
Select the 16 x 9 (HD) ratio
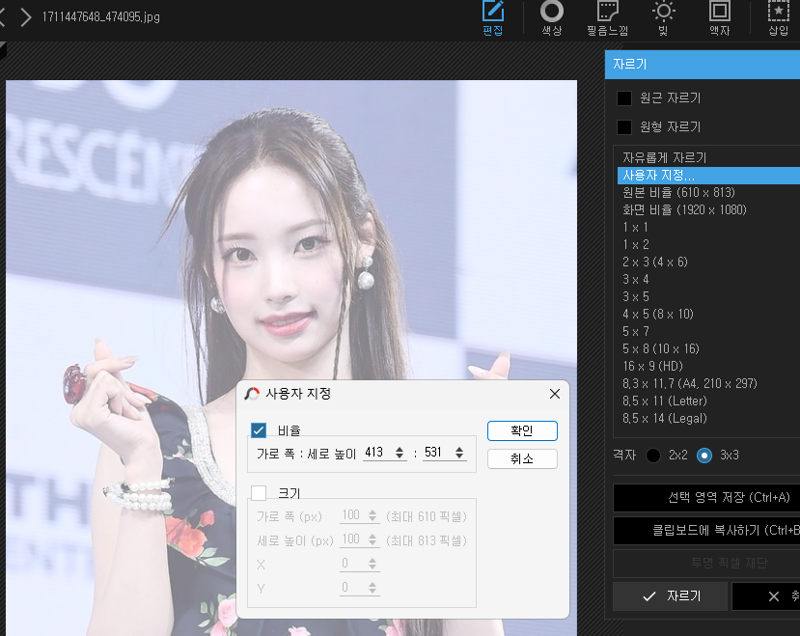click(x=709, y=366)
